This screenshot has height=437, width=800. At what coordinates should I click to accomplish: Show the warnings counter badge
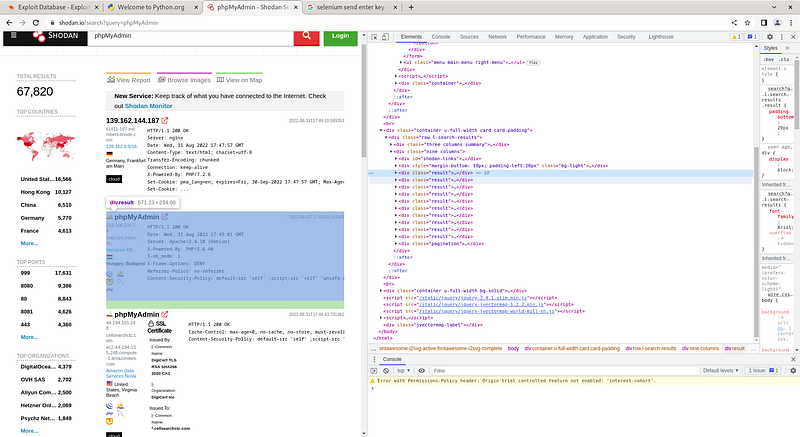tap(736, 37)
